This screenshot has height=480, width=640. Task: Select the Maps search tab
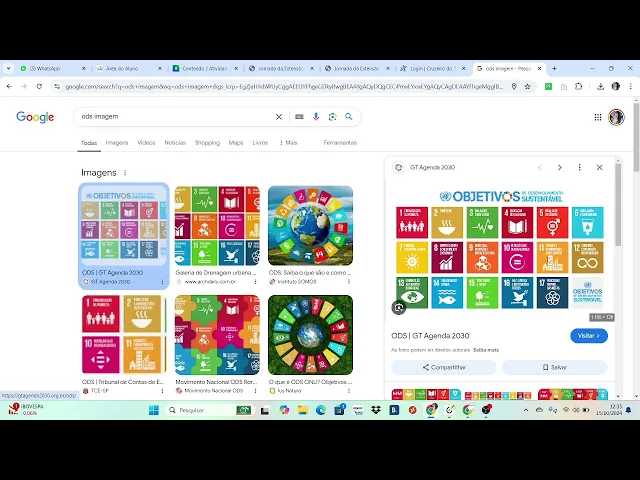coord(236,142)
